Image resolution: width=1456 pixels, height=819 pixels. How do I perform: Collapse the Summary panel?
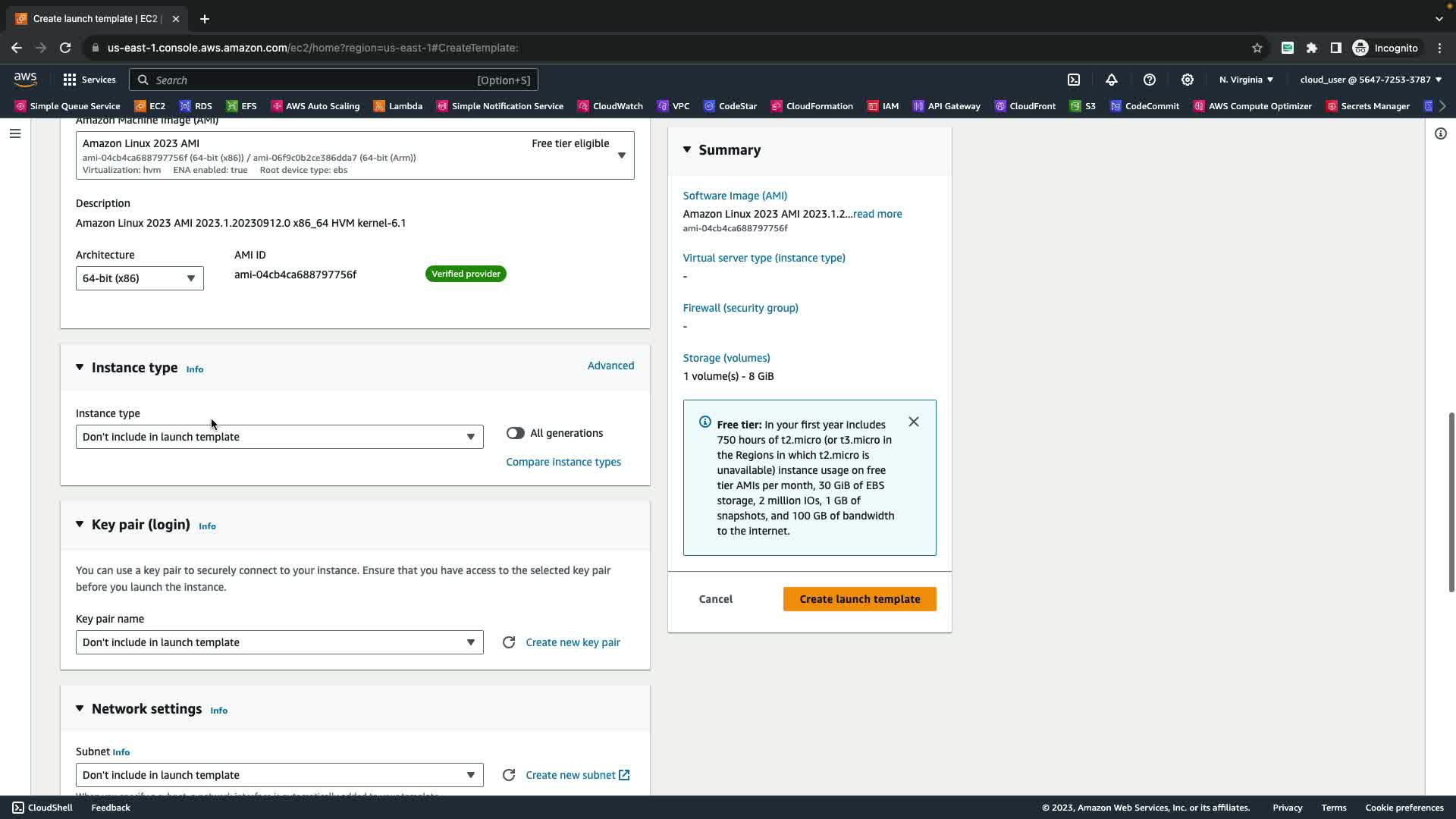tap(687, 150)
